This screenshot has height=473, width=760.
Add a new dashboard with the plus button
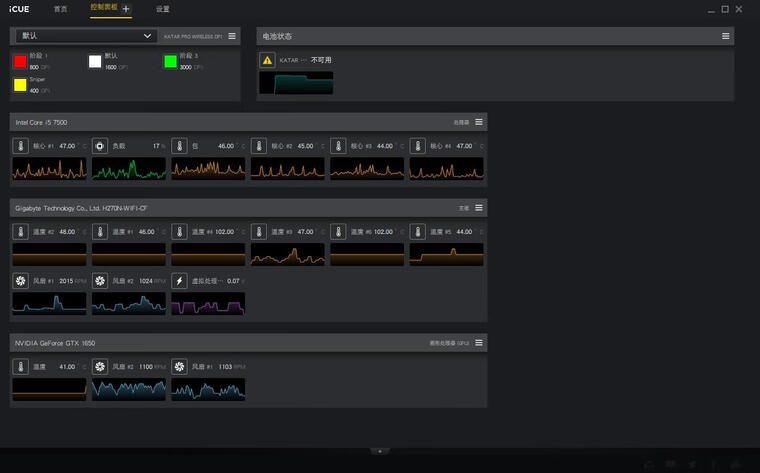pos(126,9)
